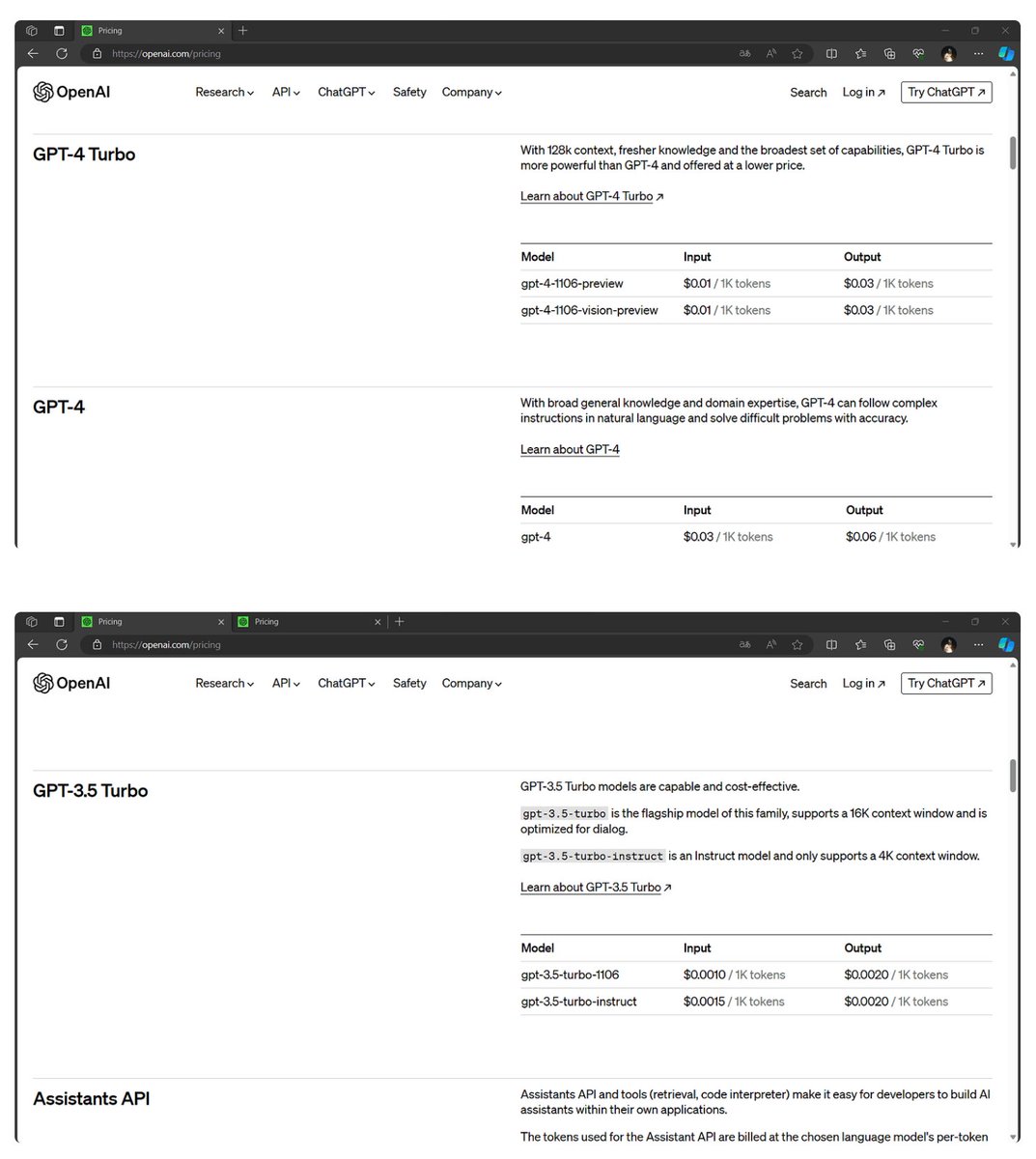1036x1159 pixels.
Task: Open Safety menu item in top window
Action: [409, 93]
